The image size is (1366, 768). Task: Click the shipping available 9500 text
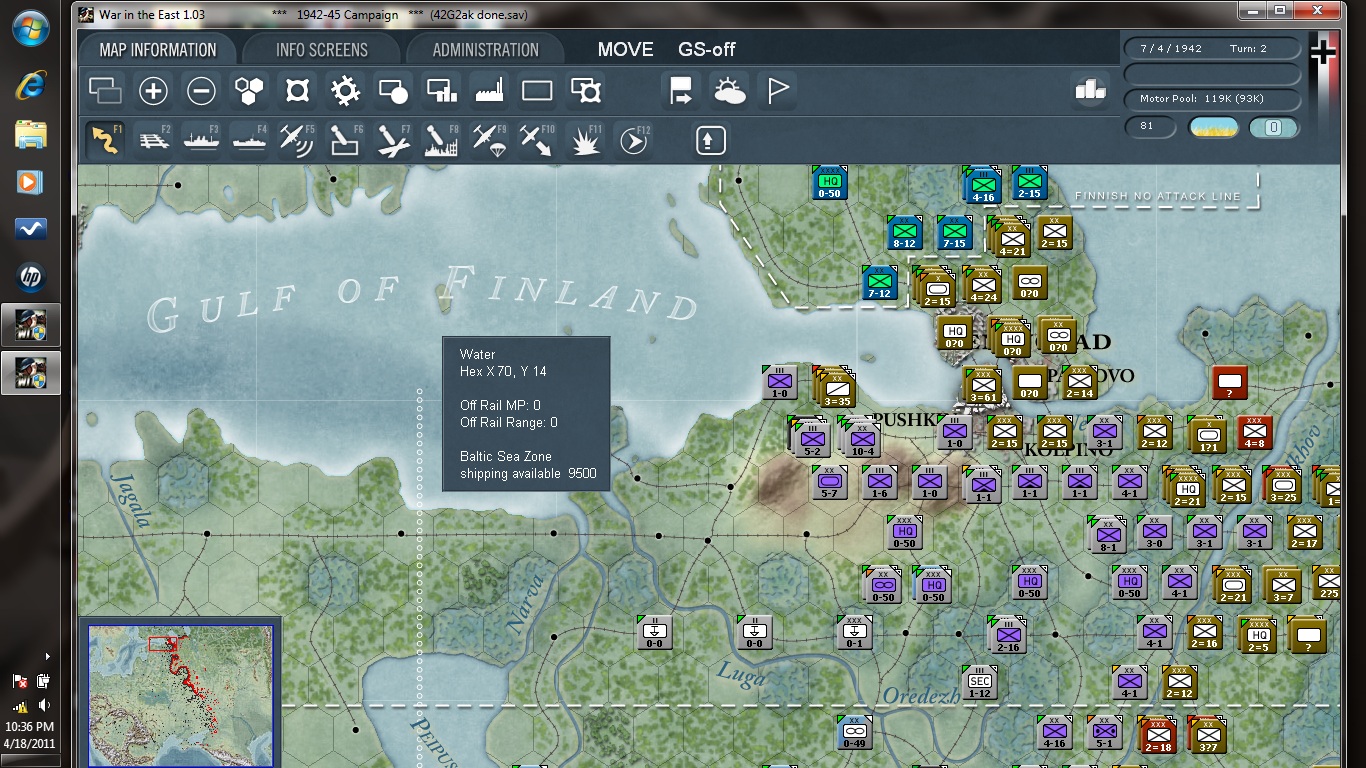coord(528,473)
